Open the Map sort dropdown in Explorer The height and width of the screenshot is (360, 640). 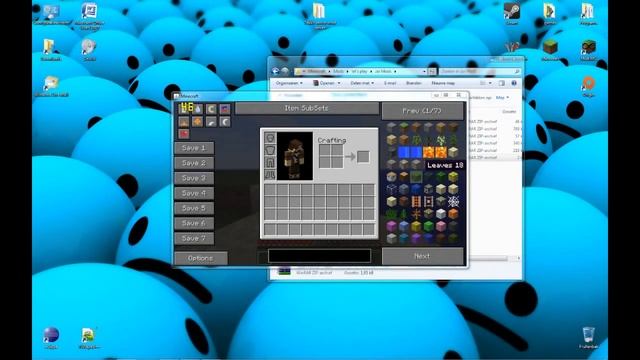pyautogui.click(x=502, y=98)
